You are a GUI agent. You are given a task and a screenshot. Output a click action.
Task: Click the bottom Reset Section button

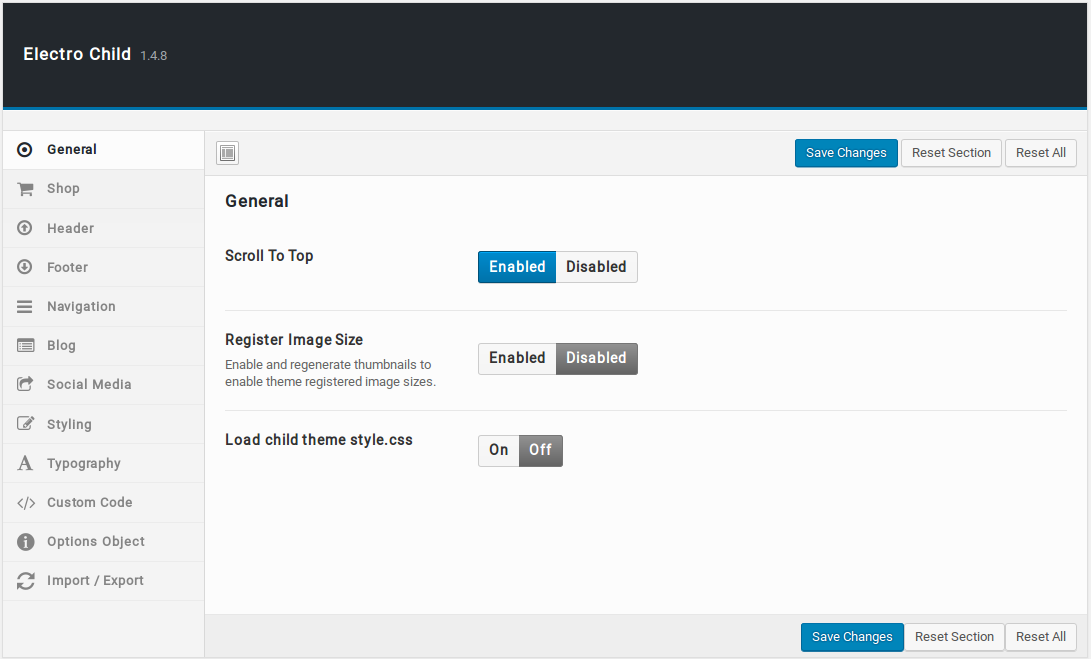[x=954, y=637]
